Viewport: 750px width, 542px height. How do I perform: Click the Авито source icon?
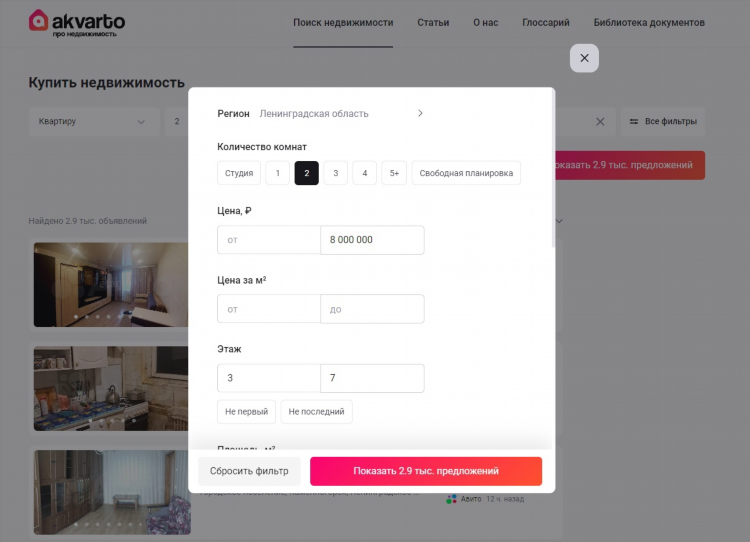[x=451, y=499]
